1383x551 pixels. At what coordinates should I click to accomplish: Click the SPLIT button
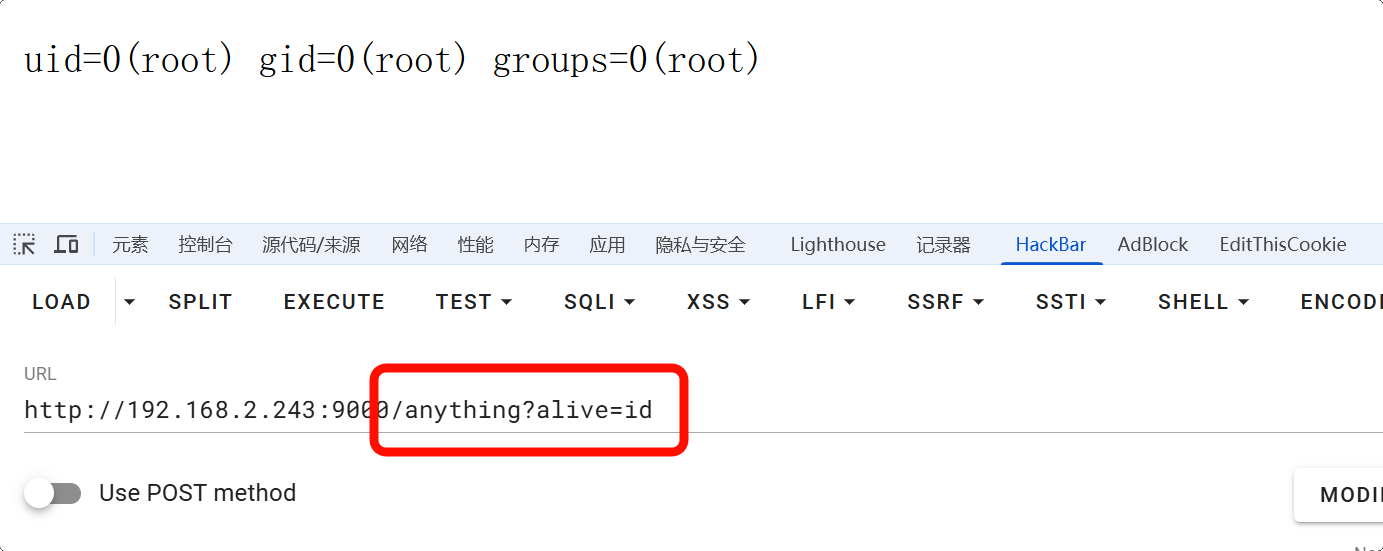click(x=200, y=302)
